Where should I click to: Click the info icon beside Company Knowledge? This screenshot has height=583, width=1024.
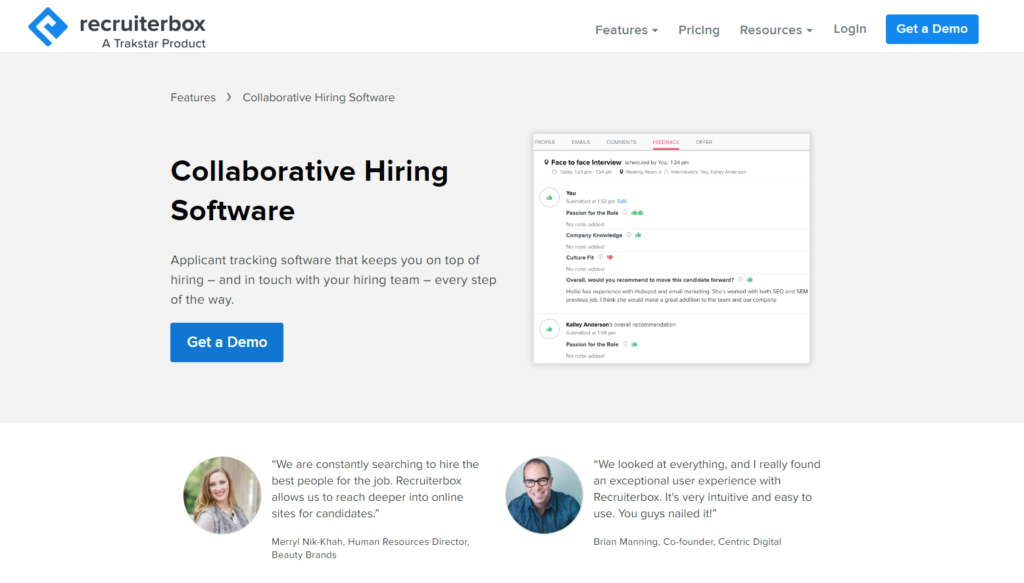pyautogui.click(x=629, y=235)
